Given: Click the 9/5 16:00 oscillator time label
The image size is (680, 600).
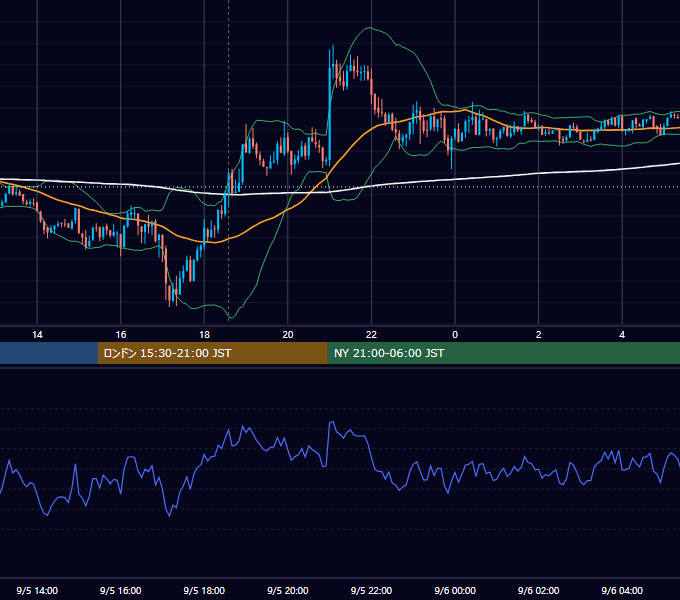Looking at the screenshot, I should pyautogui.click(x=121, y=590).
